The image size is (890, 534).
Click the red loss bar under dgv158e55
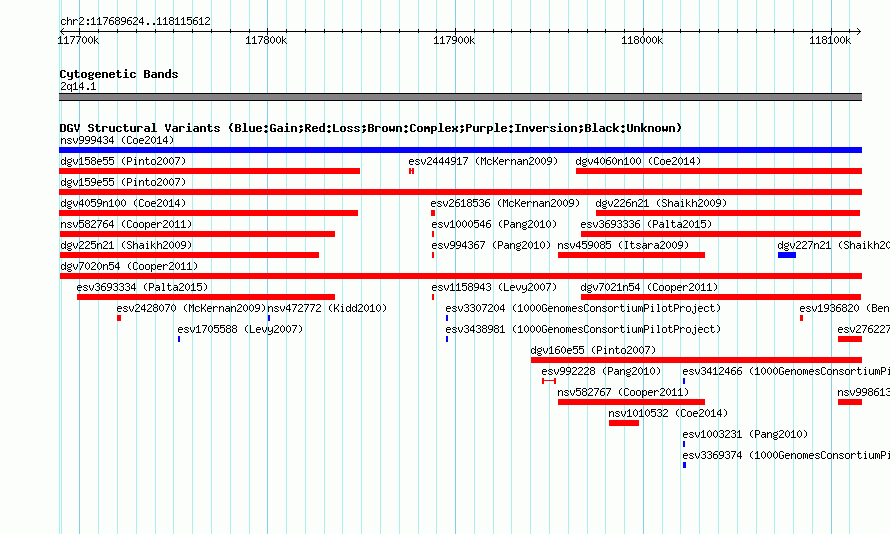point(209,171)
